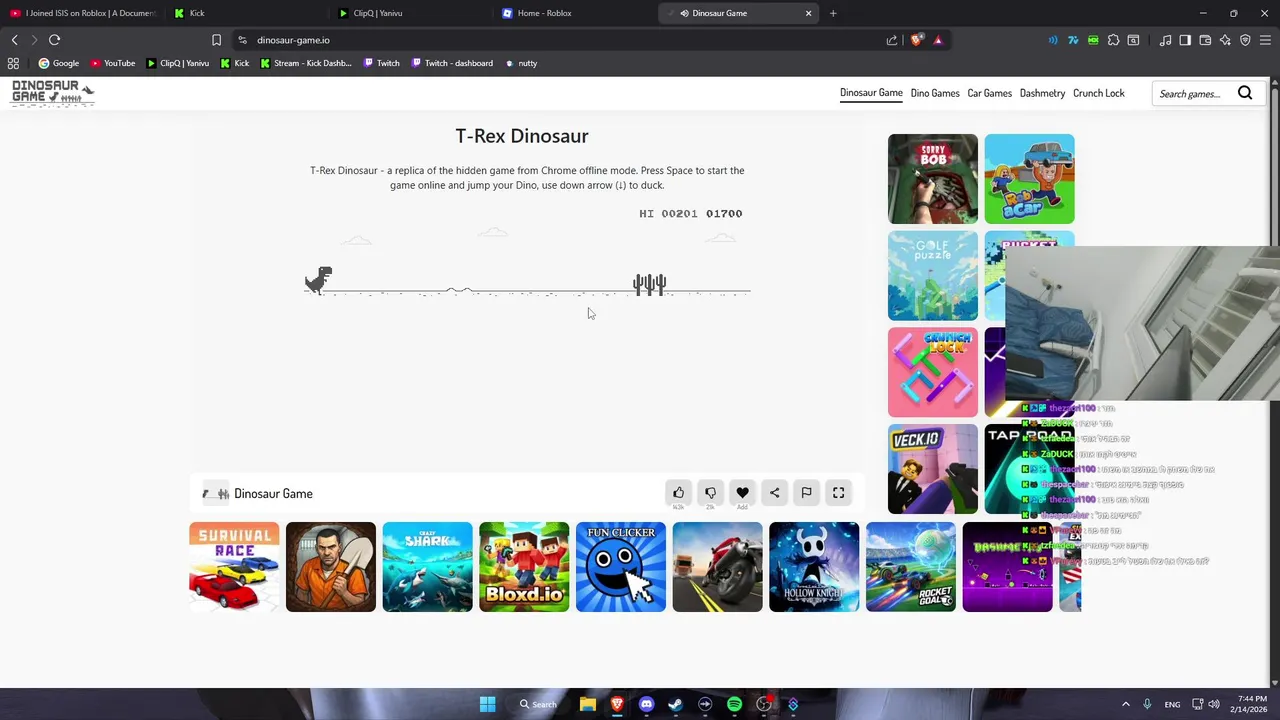1280x720 pixels.
Task: Click the Dinosaur Game site logo
Action: pyautogui.click(x=52, y=93)
